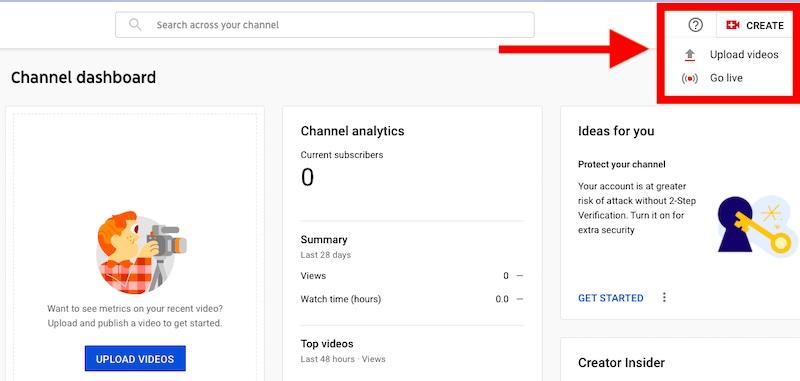
Task: Click the upload arrow icon
Action: click(x=690, y=55)
